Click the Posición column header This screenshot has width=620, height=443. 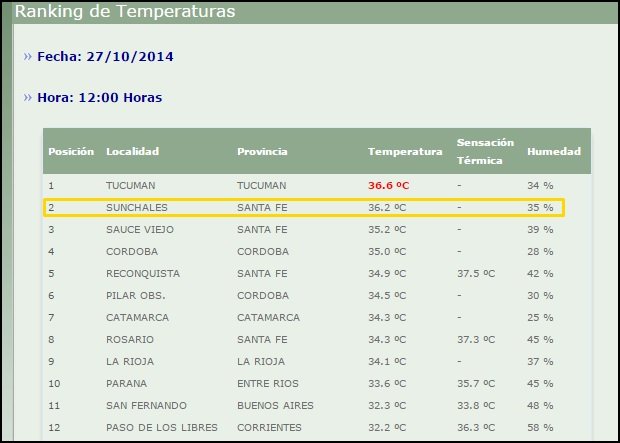coord(71,152)
